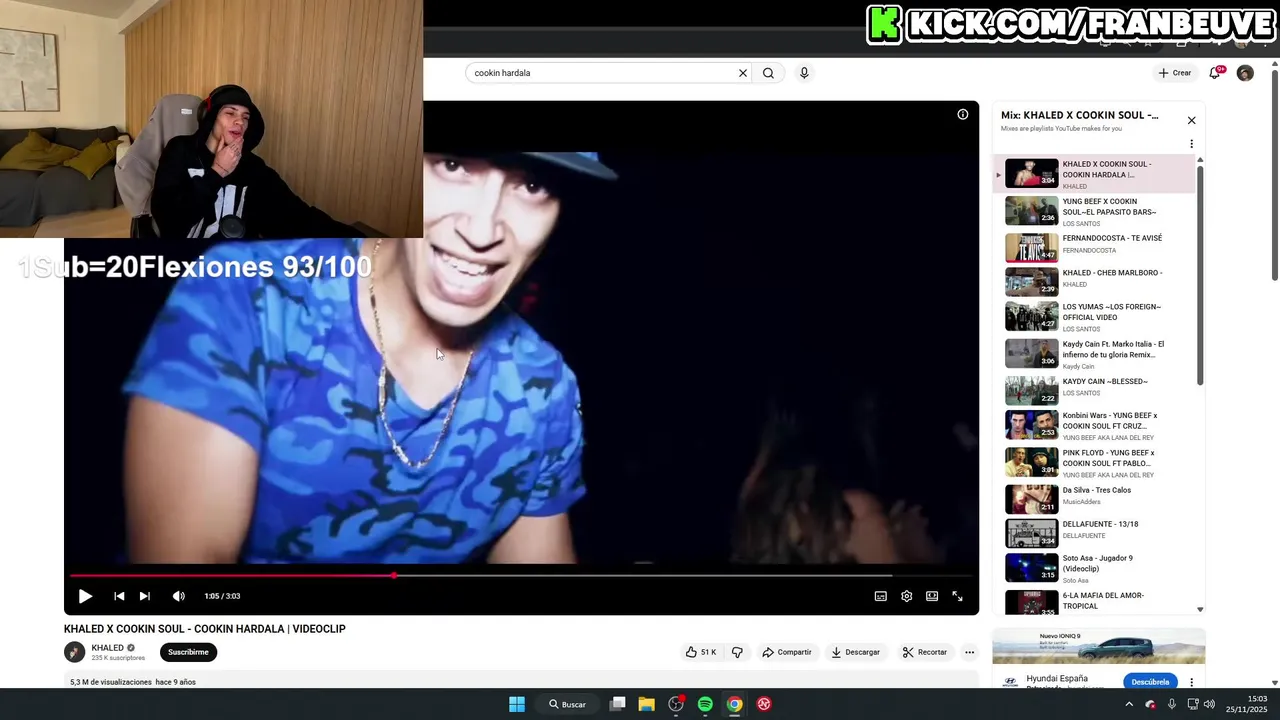Image resolution: width=1280 pixels, height=720 pixels.
Task: Select 6-LA MAFIA DEL AMOR-TROPICAL
Action: click(1095, 601)
